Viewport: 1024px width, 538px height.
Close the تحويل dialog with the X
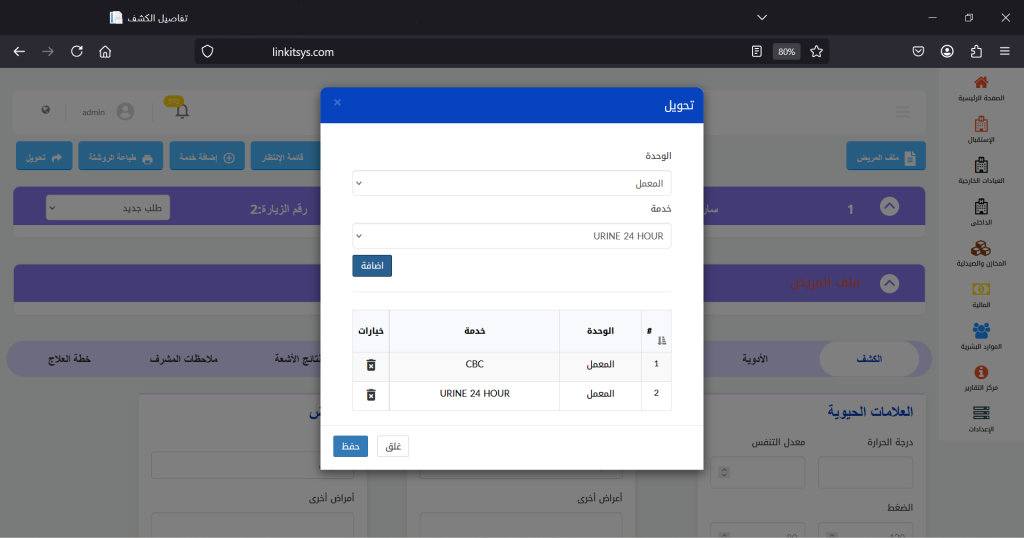tap(337, 103)
